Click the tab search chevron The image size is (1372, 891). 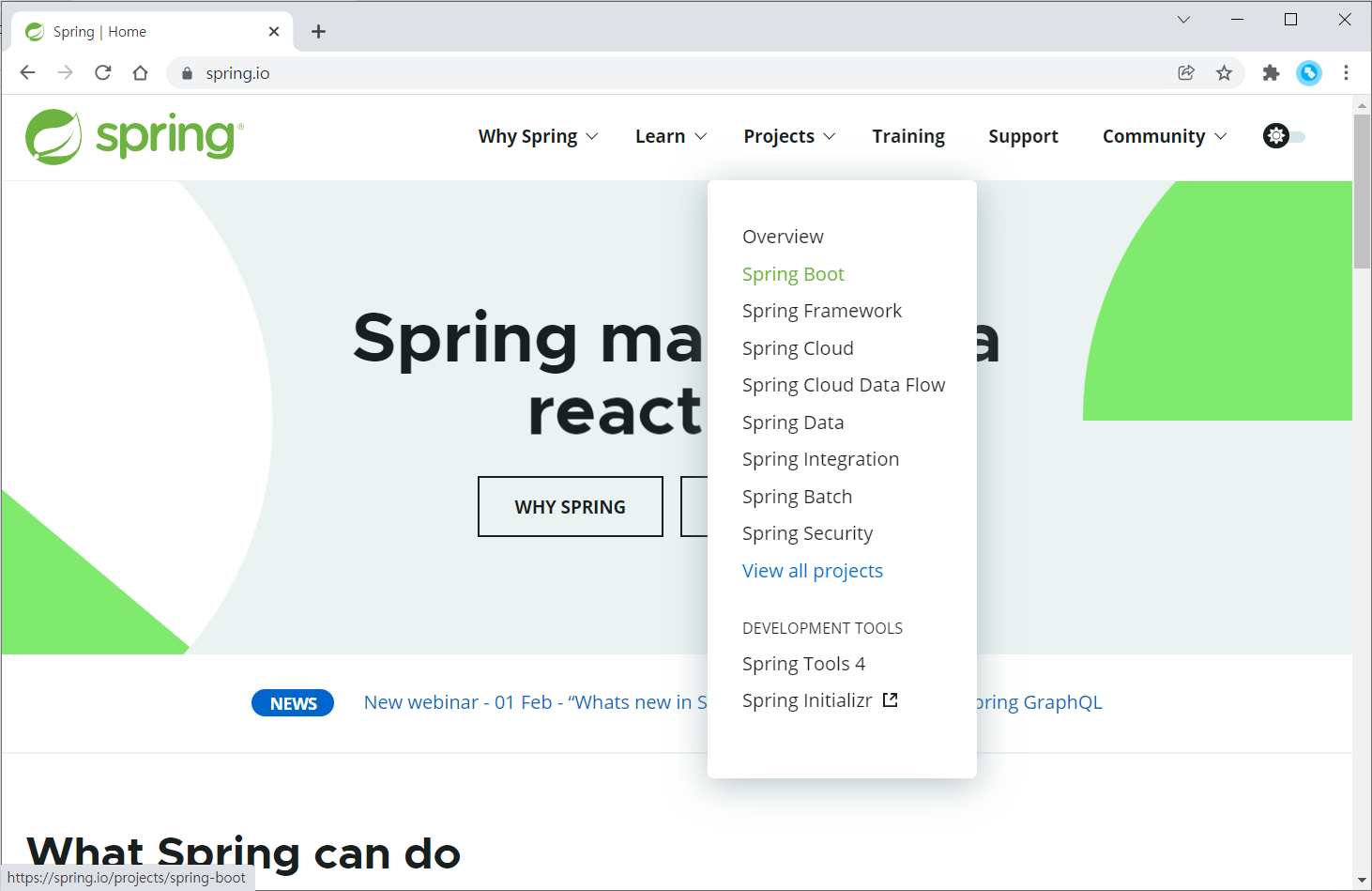click(x=1183, y=19)
